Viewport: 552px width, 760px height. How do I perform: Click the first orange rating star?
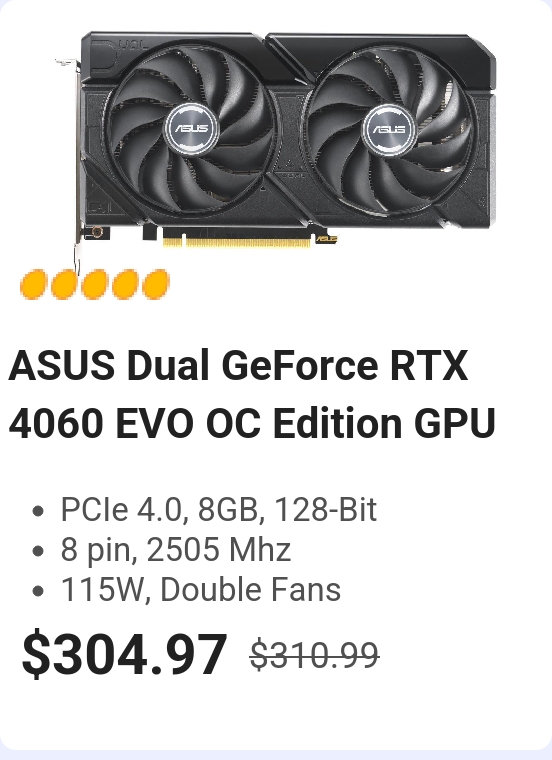point(33,285)
